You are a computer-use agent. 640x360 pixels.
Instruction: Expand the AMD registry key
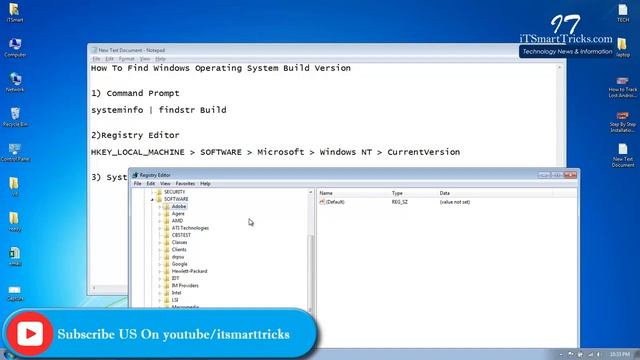pyautogui.click(x=160, y=221)
